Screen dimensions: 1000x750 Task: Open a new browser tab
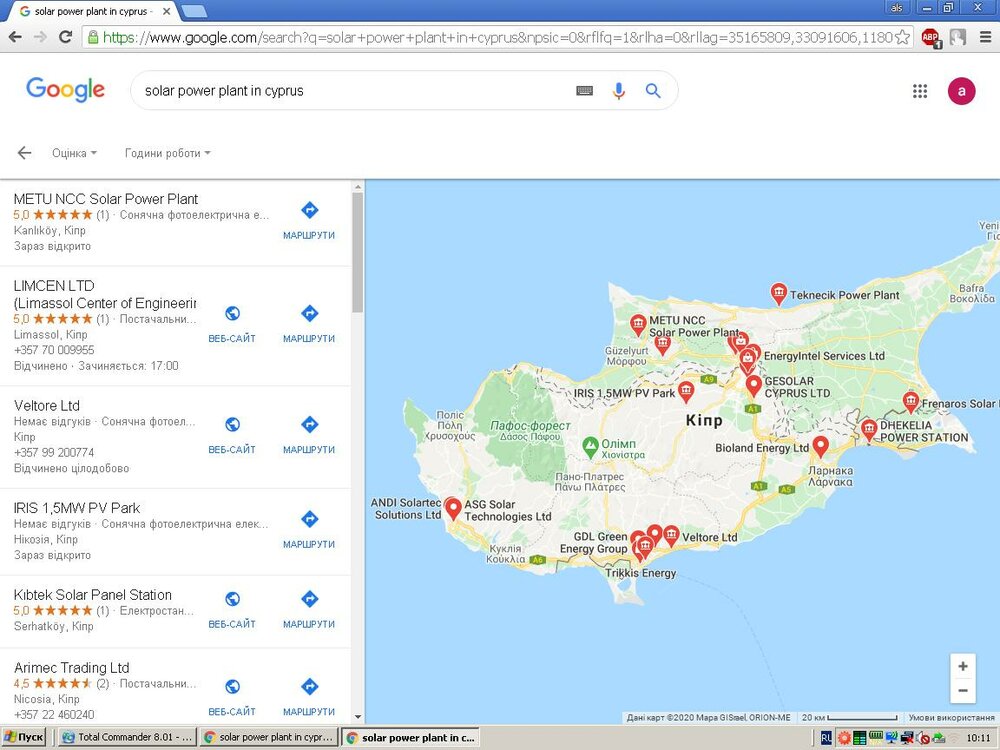click(194, 11)
